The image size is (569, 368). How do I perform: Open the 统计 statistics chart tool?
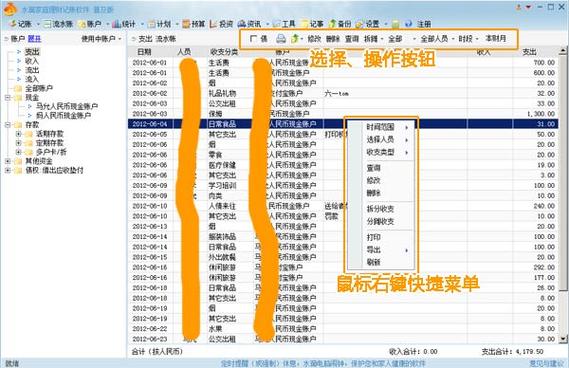pos(124,24)
